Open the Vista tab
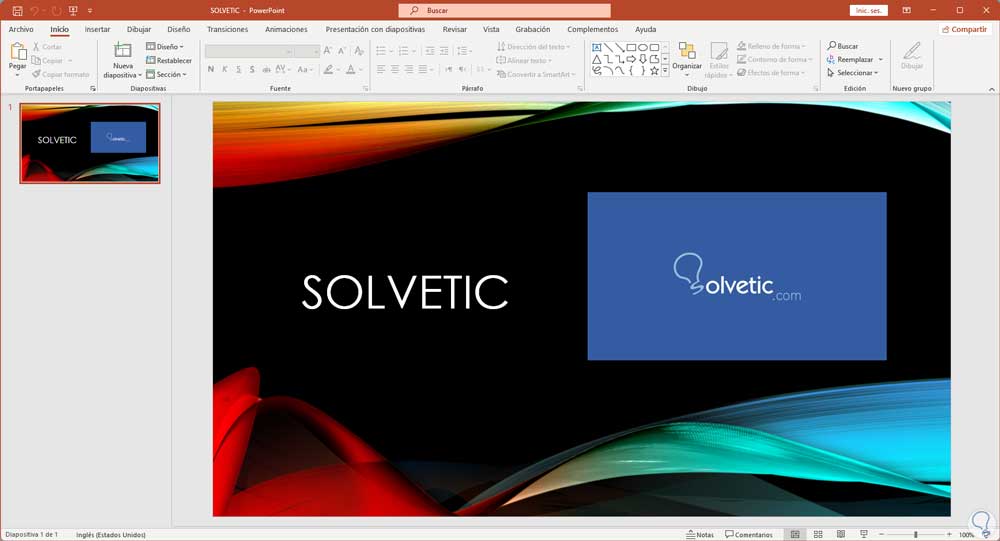 point(491,29)
